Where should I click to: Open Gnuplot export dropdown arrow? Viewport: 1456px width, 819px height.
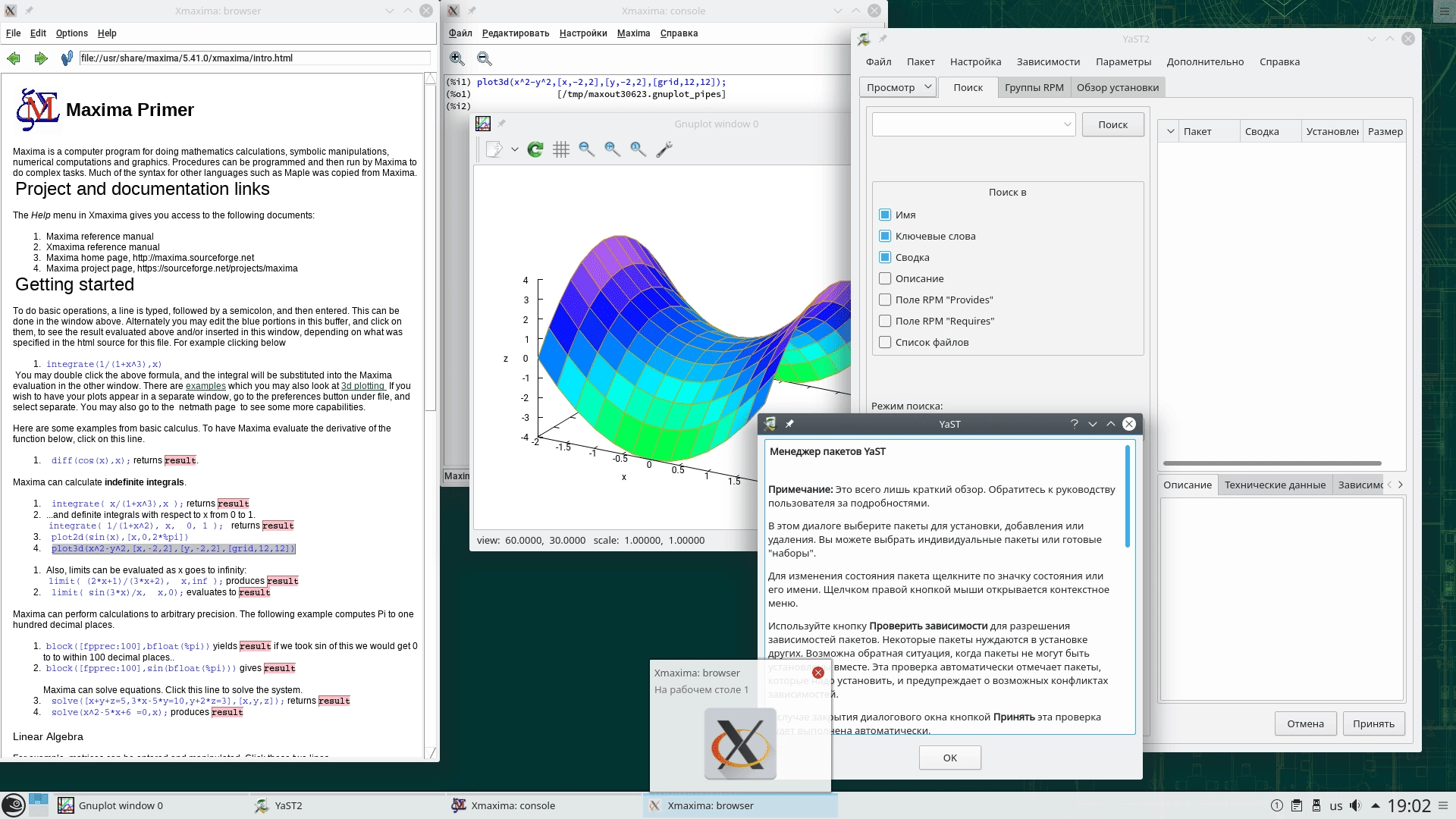(x=514, y=149)
